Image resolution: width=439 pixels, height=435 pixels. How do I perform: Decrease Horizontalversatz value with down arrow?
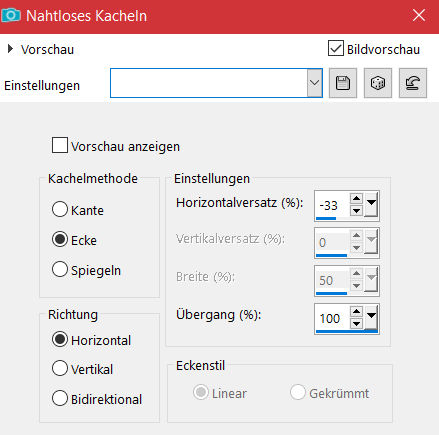coord(356,211)
